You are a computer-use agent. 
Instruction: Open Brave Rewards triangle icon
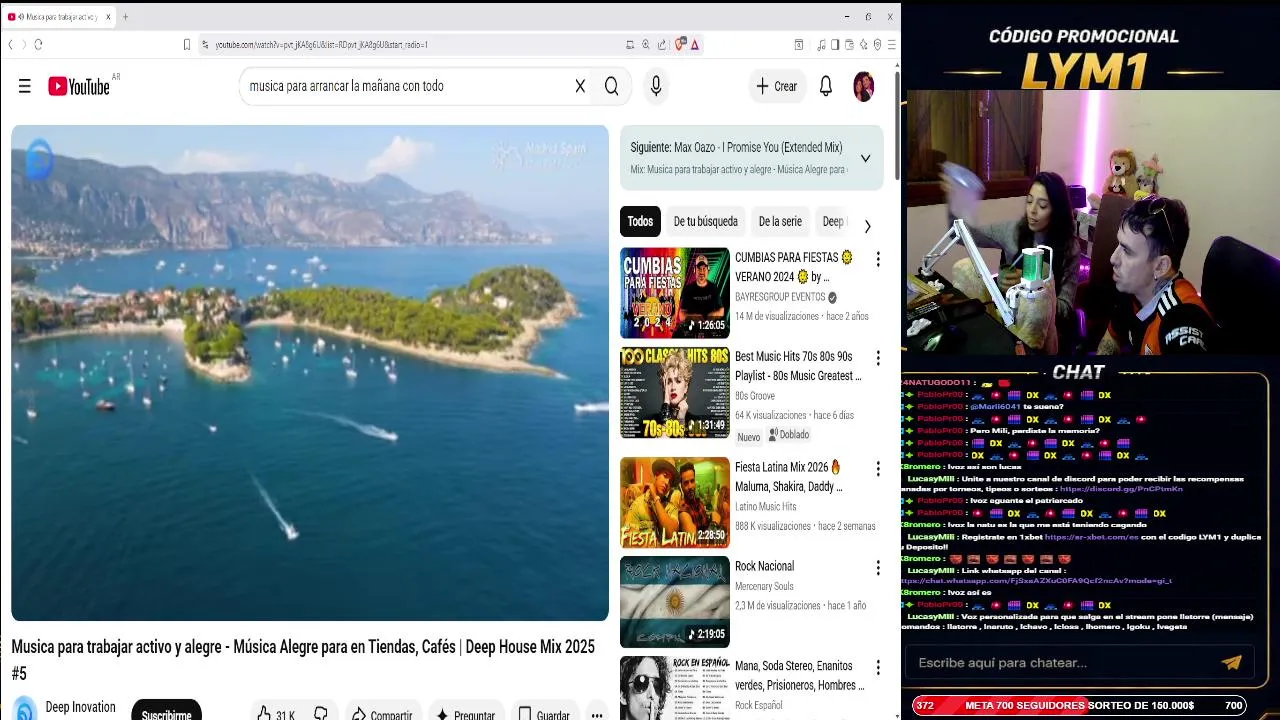(695, 44)
